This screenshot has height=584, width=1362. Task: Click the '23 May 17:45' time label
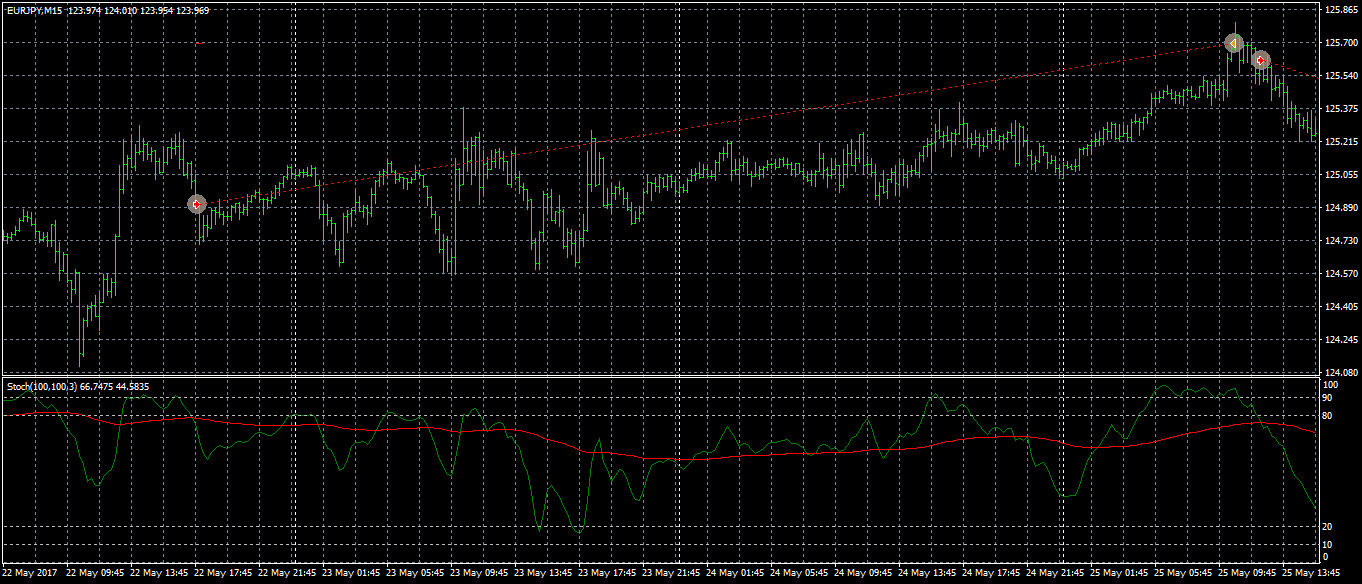pyautogui.click(x=608, y=574)
